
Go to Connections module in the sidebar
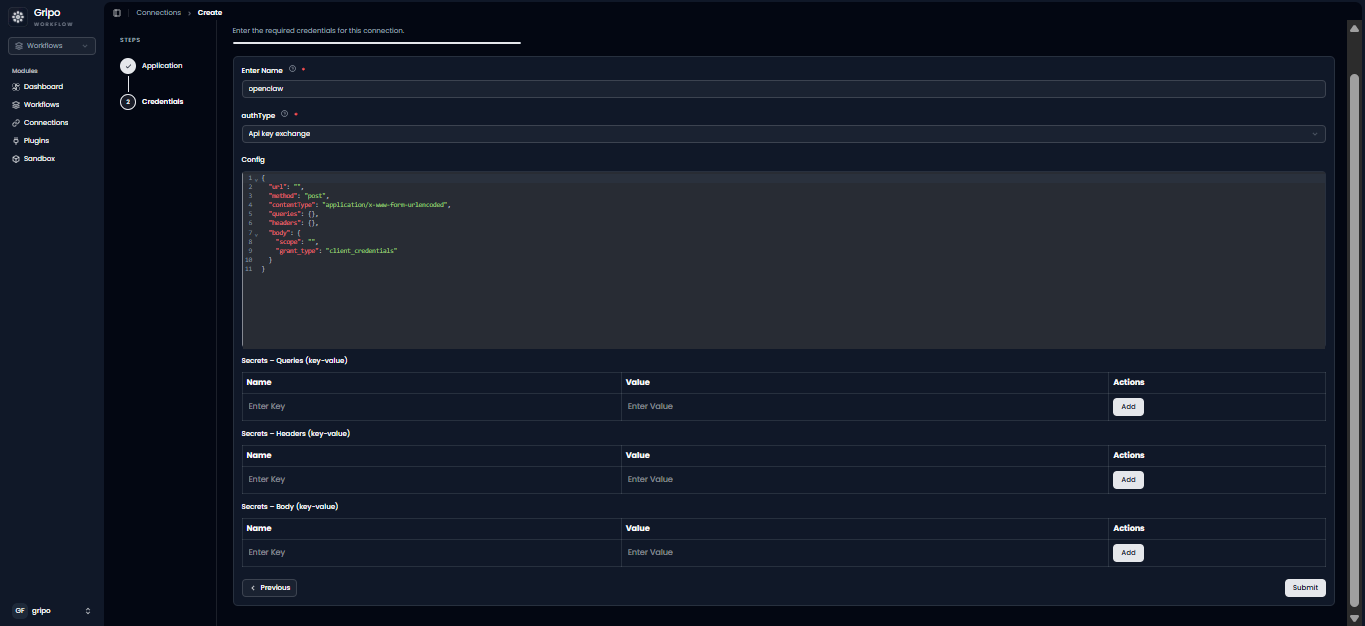tap(46, 123)
